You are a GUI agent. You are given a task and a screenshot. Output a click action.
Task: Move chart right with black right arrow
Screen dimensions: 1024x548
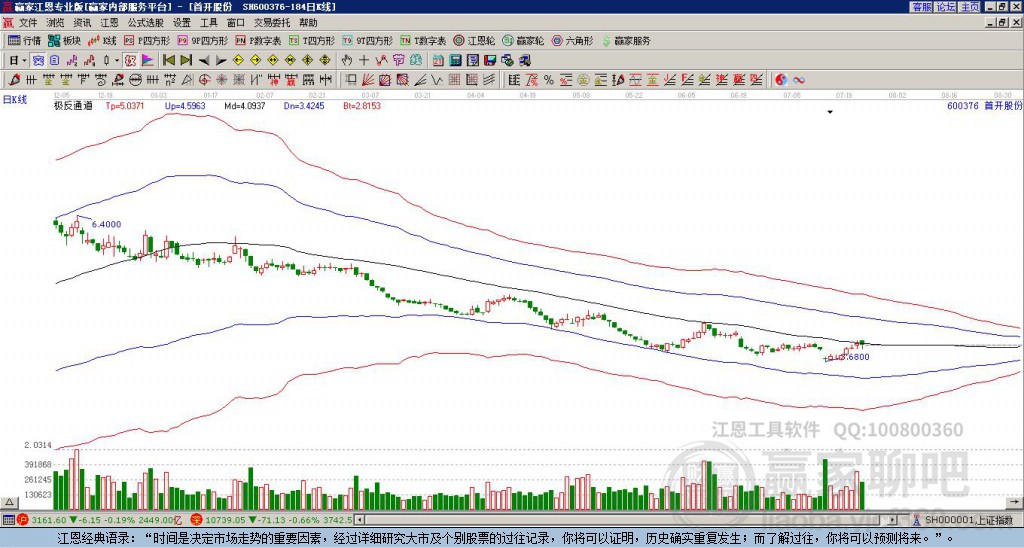pos(221,61)
